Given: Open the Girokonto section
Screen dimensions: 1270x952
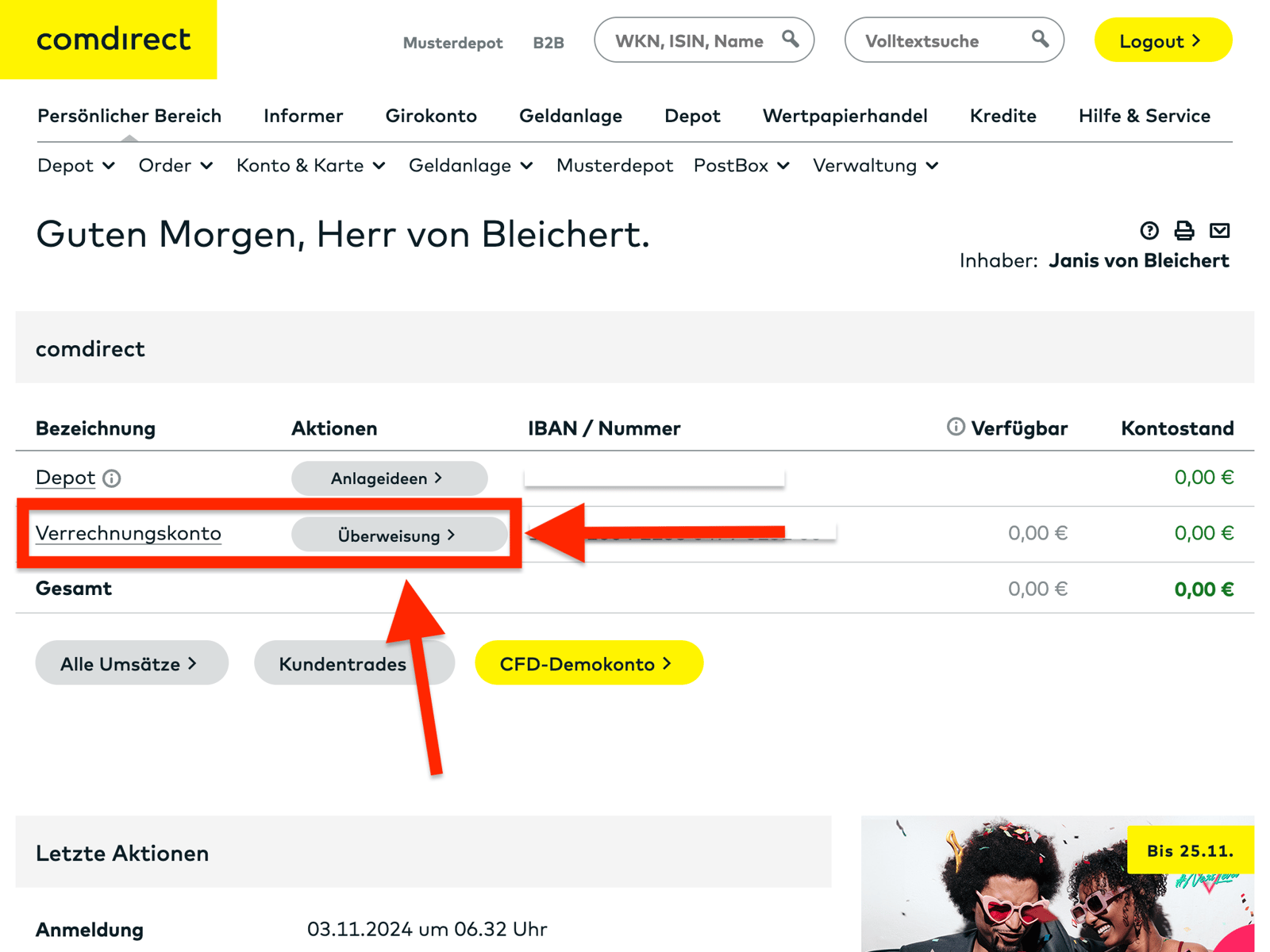Looking at the screenshot, I should tap(431, 116).
